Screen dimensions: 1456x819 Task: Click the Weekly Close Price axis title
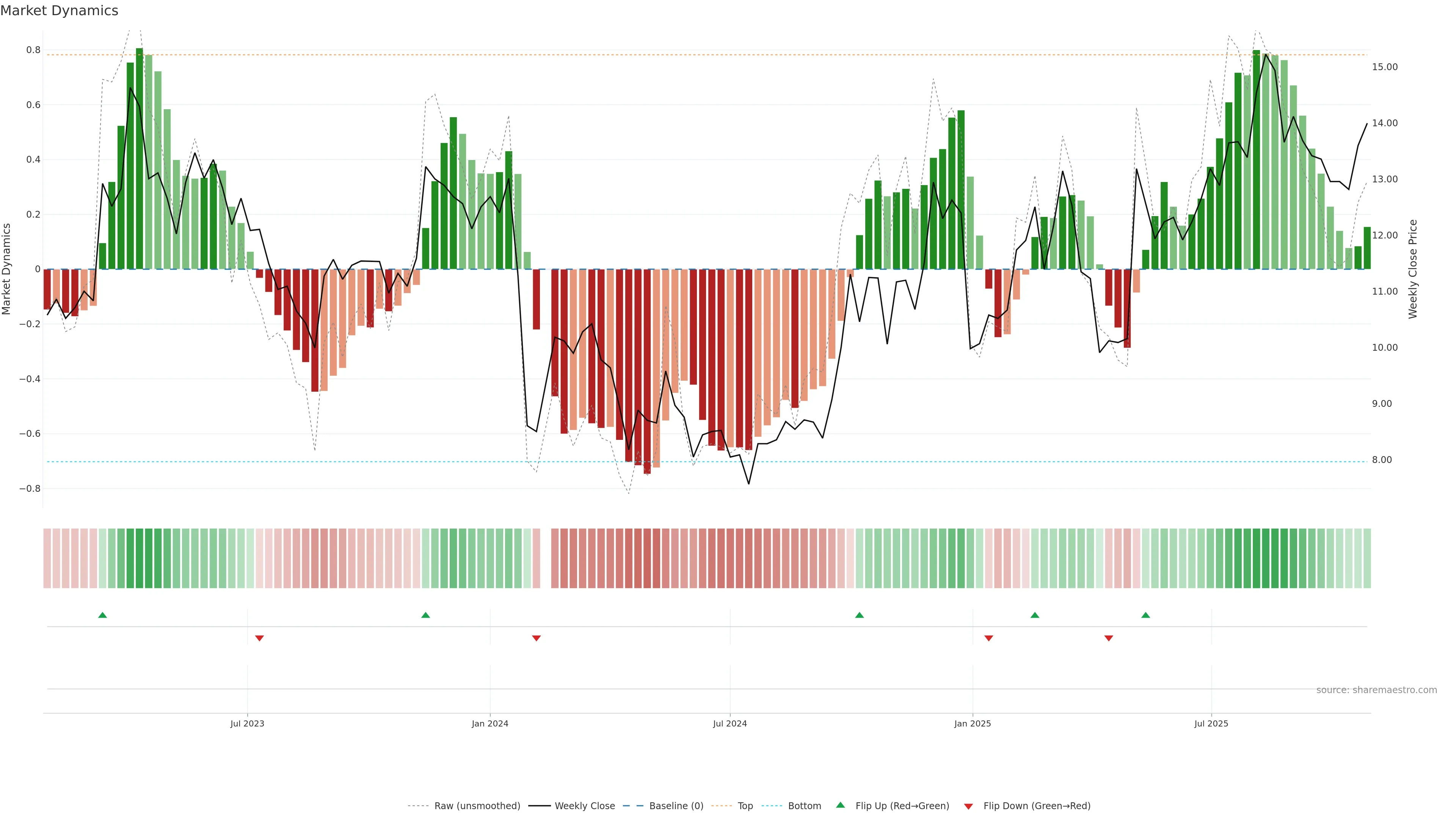(x=1412, y=269)
